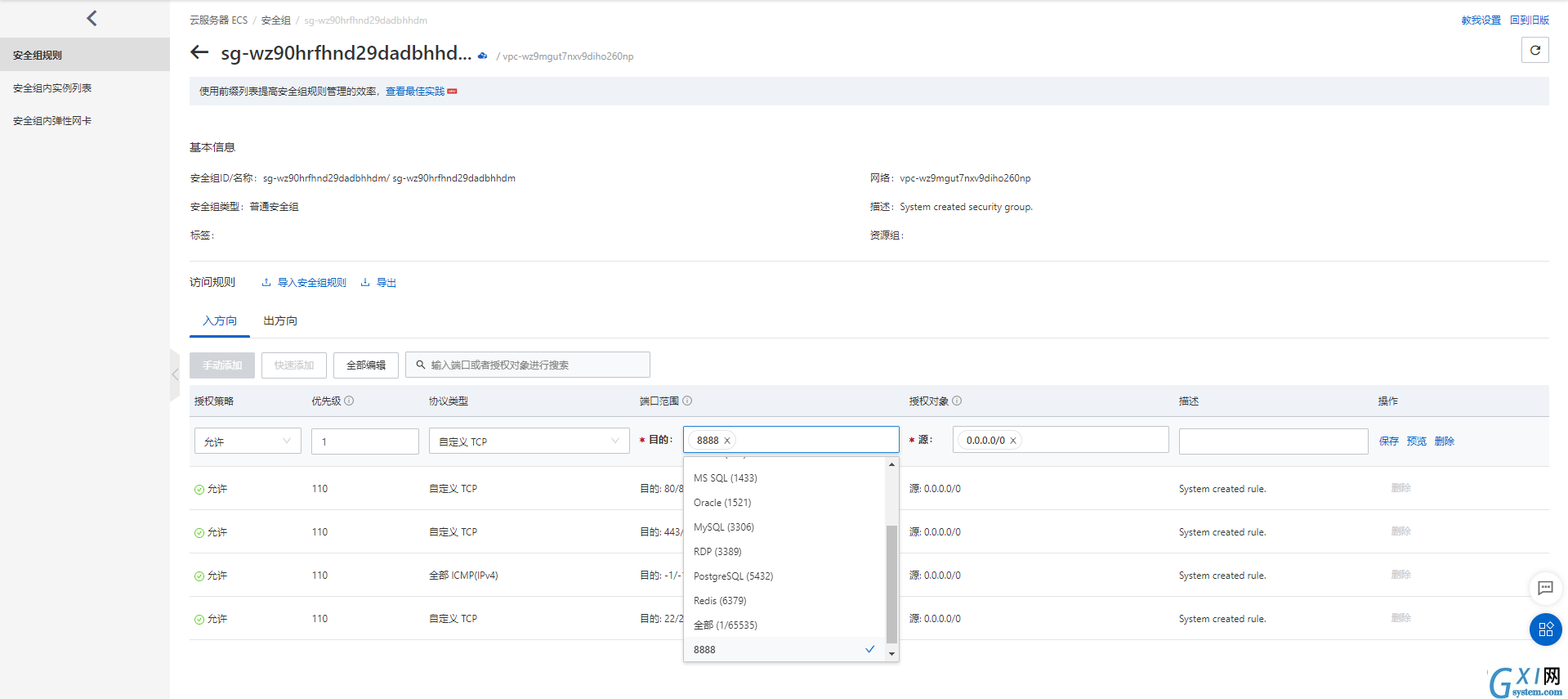1568x699 pixels.
Task: Click 删除 in the 443 rule row
Action: [x=1401, y=531]
